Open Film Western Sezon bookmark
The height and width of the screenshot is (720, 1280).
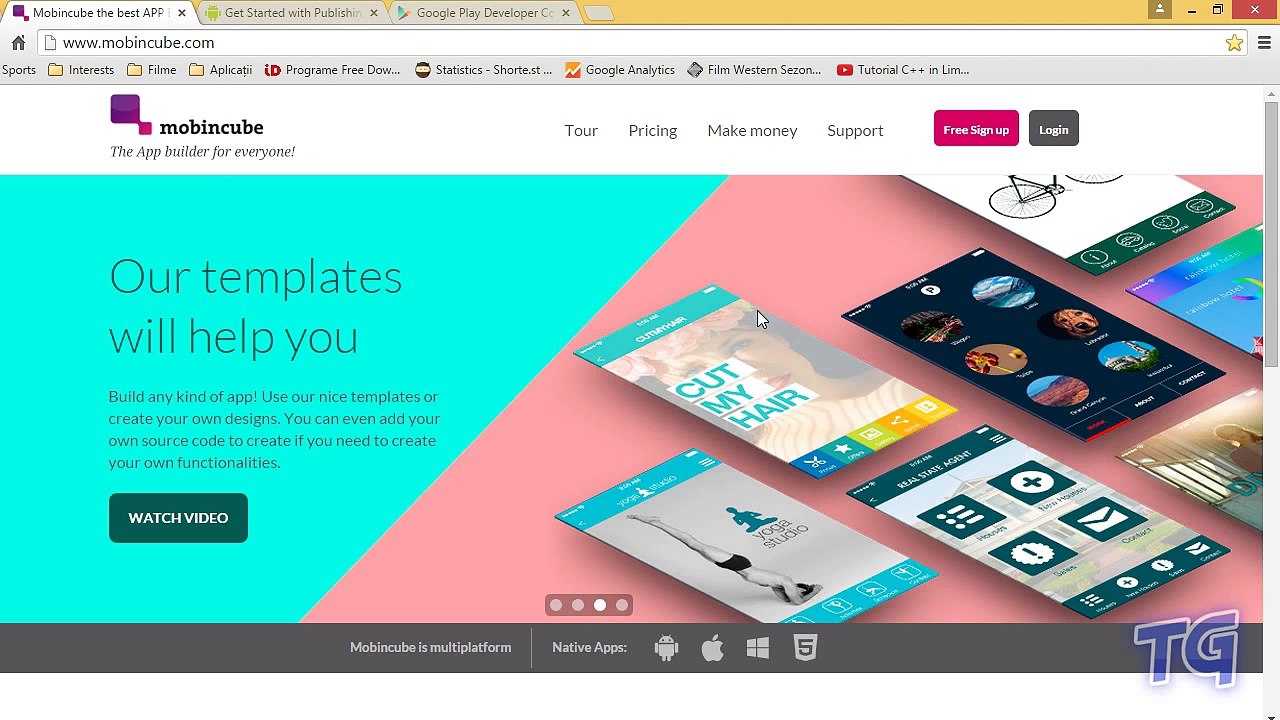(754, 70)
